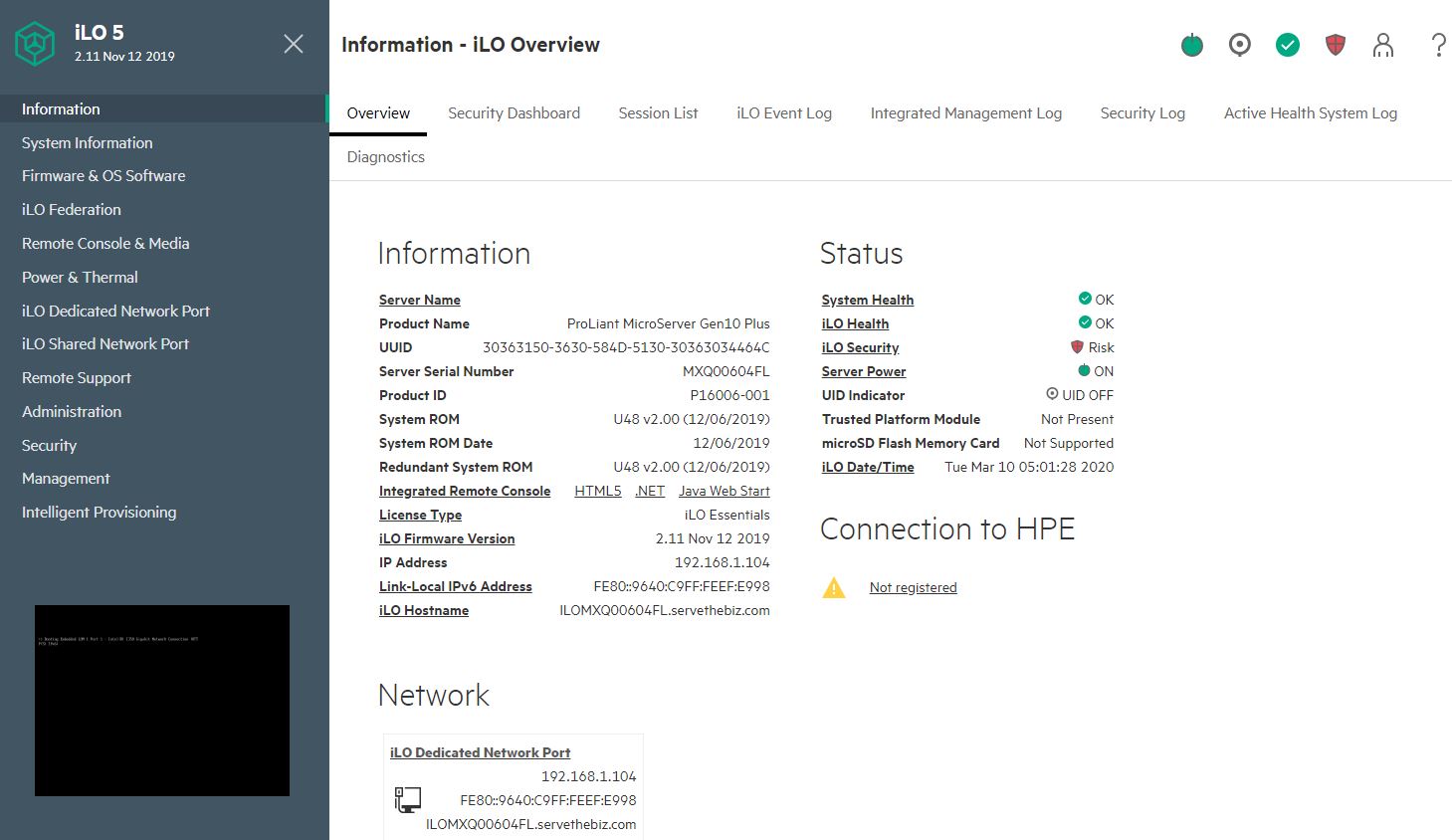
Task: Click the Java Web Start link
Action: (724, 491)
